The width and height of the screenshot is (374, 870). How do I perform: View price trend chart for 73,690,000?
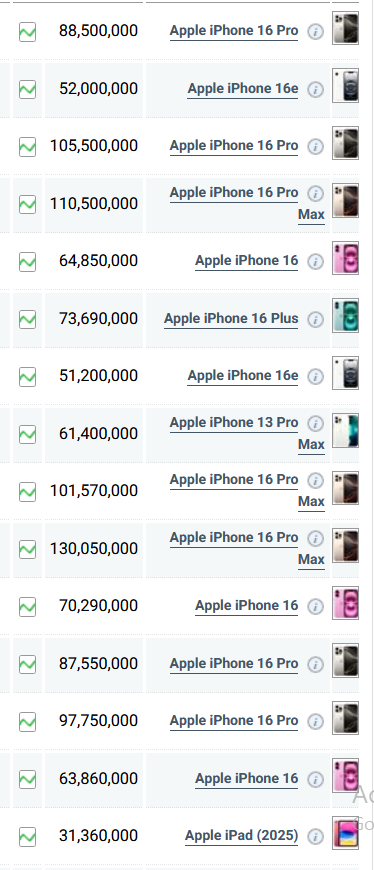[27, 319]
